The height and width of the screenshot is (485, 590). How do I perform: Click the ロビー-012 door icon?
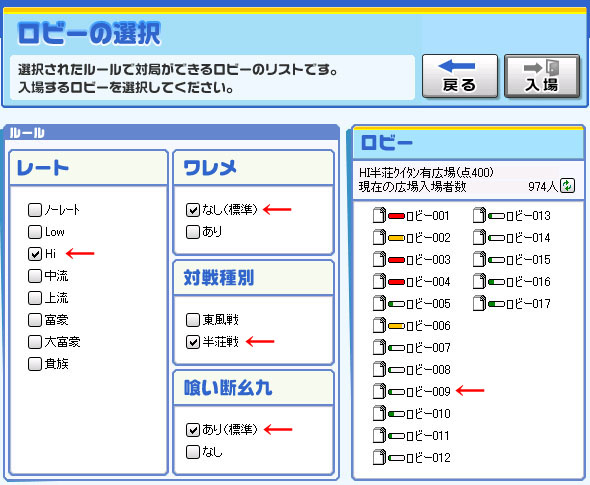pyautogui.click(x=379, y=457)
